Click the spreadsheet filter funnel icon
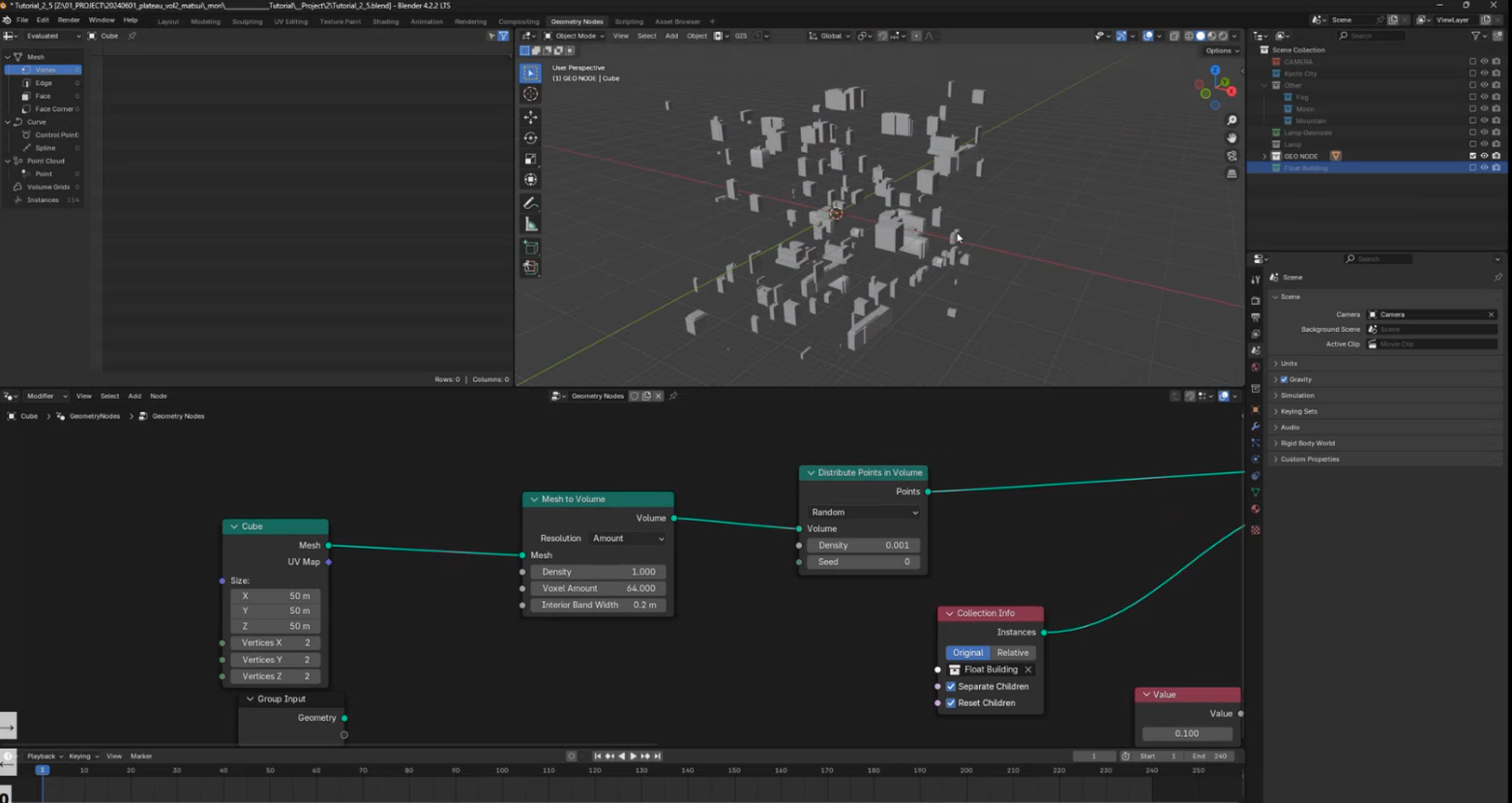Image resolution: width=1512 pixels, height=803 pixels. coord(503,36)
